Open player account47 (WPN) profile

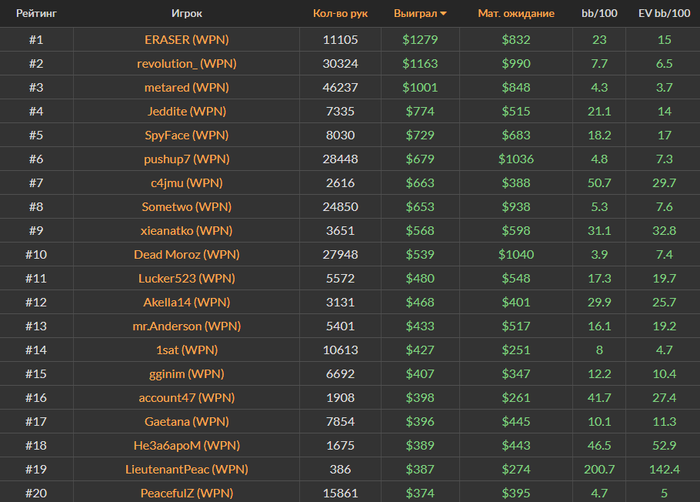click(x=187, y=398)
